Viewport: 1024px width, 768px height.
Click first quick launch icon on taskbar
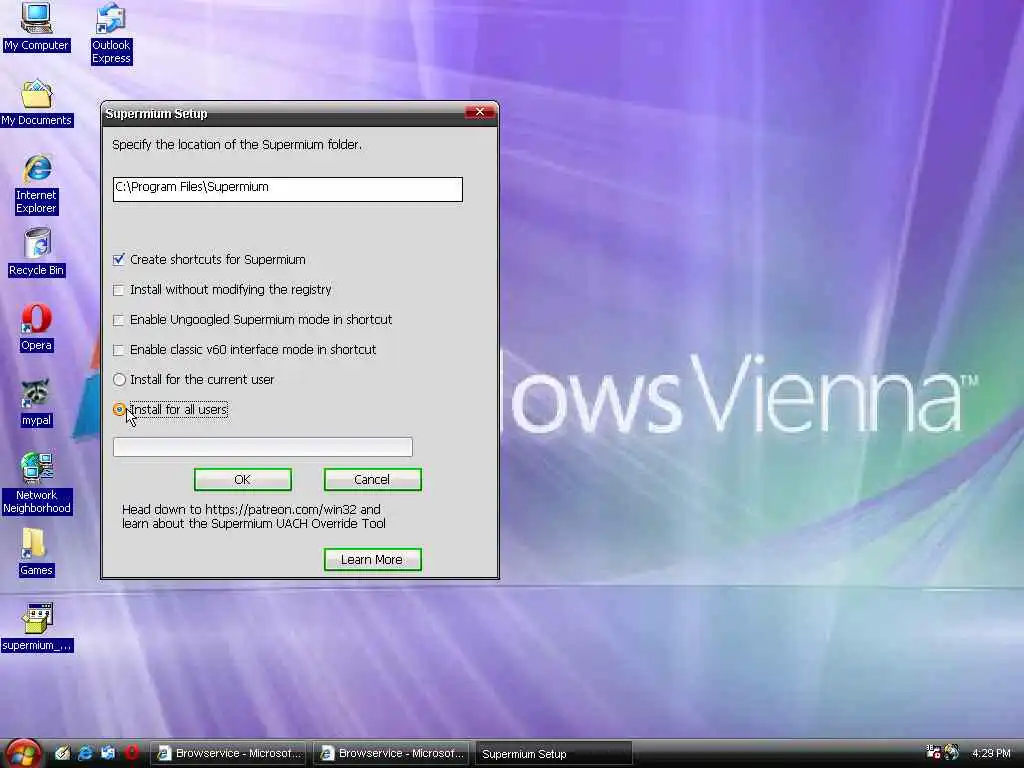tap(62, 753)
